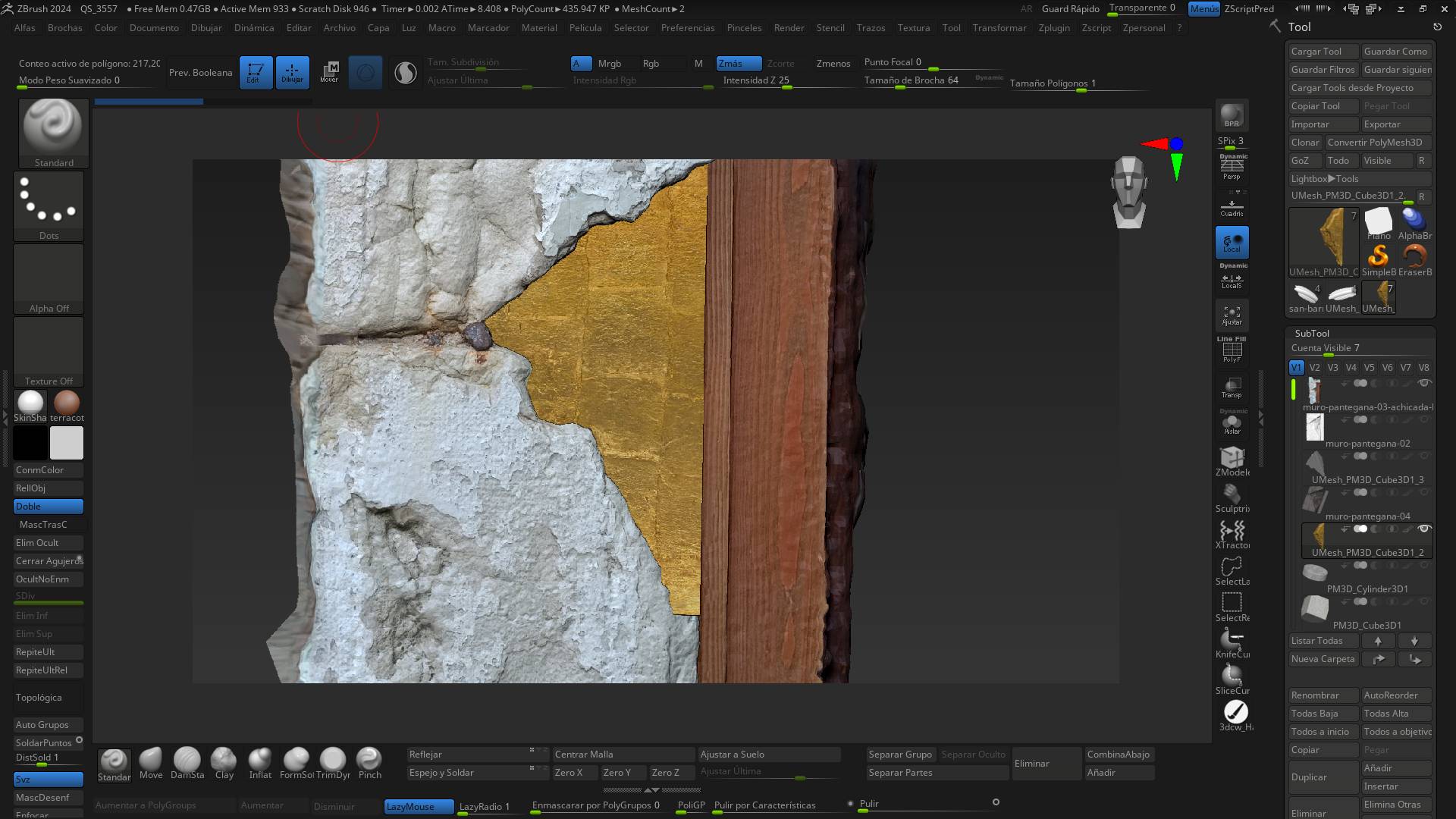This screenshot has height=819, width=1456.
Task: Activate the KnifeCurve tool icon
Action: point(1232,641)
